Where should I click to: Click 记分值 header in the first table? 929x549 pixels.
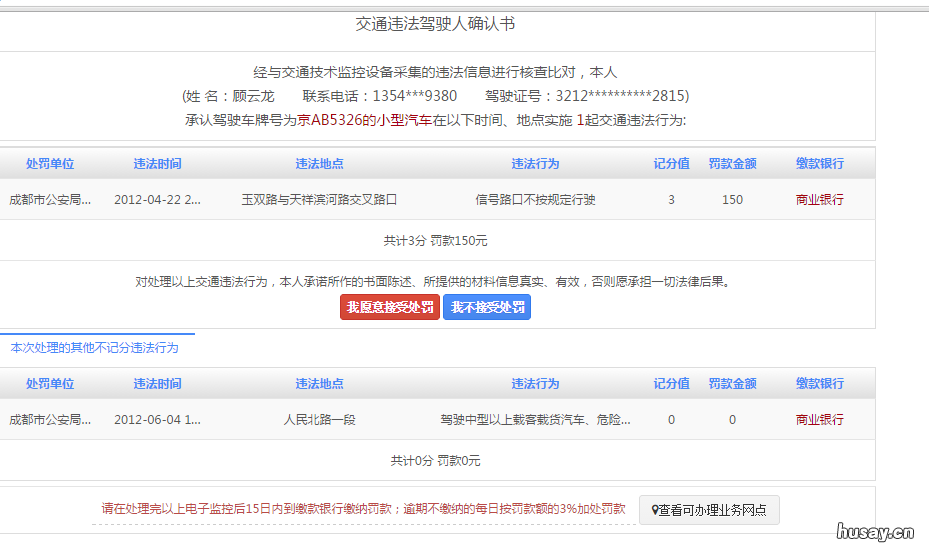tap(671, 164)
